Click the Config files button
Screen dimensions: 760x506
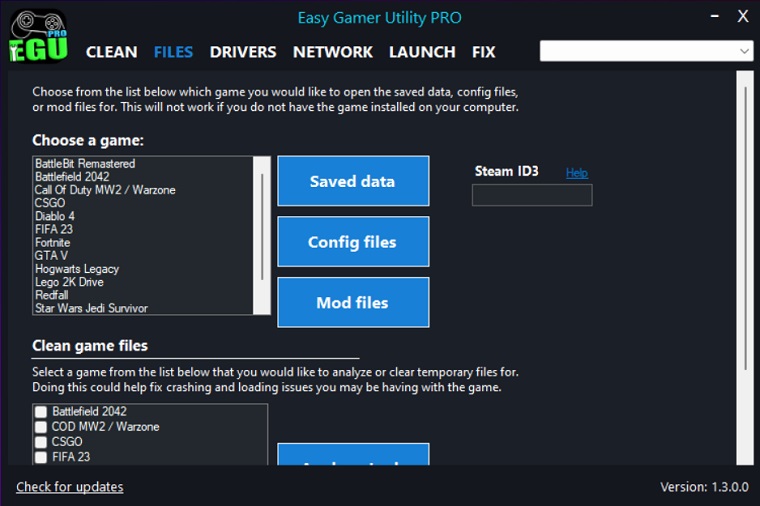(x=353, y=241)
